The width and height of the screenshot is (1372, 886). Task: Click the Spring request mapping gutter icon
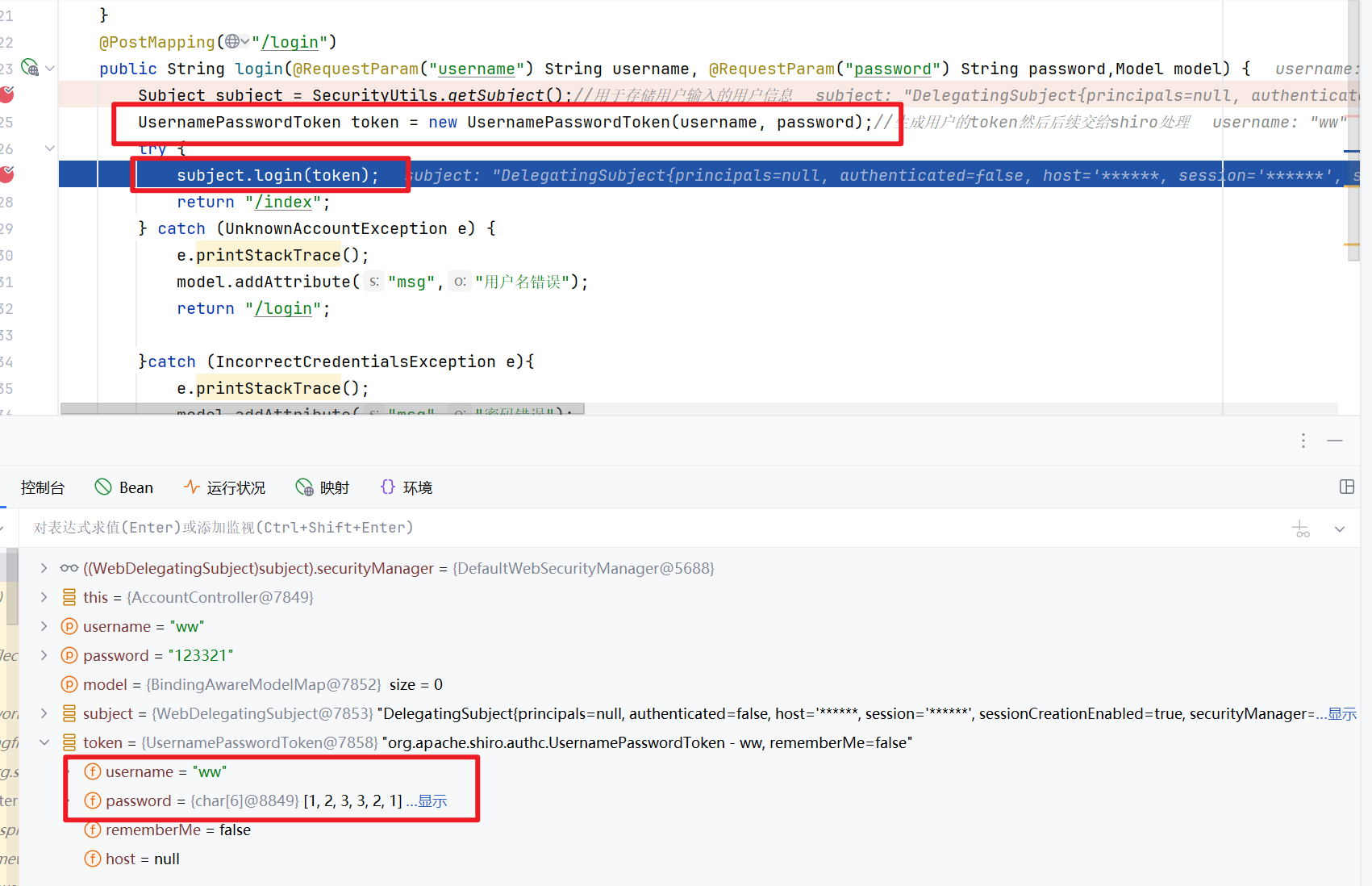[x=29, y=68]
